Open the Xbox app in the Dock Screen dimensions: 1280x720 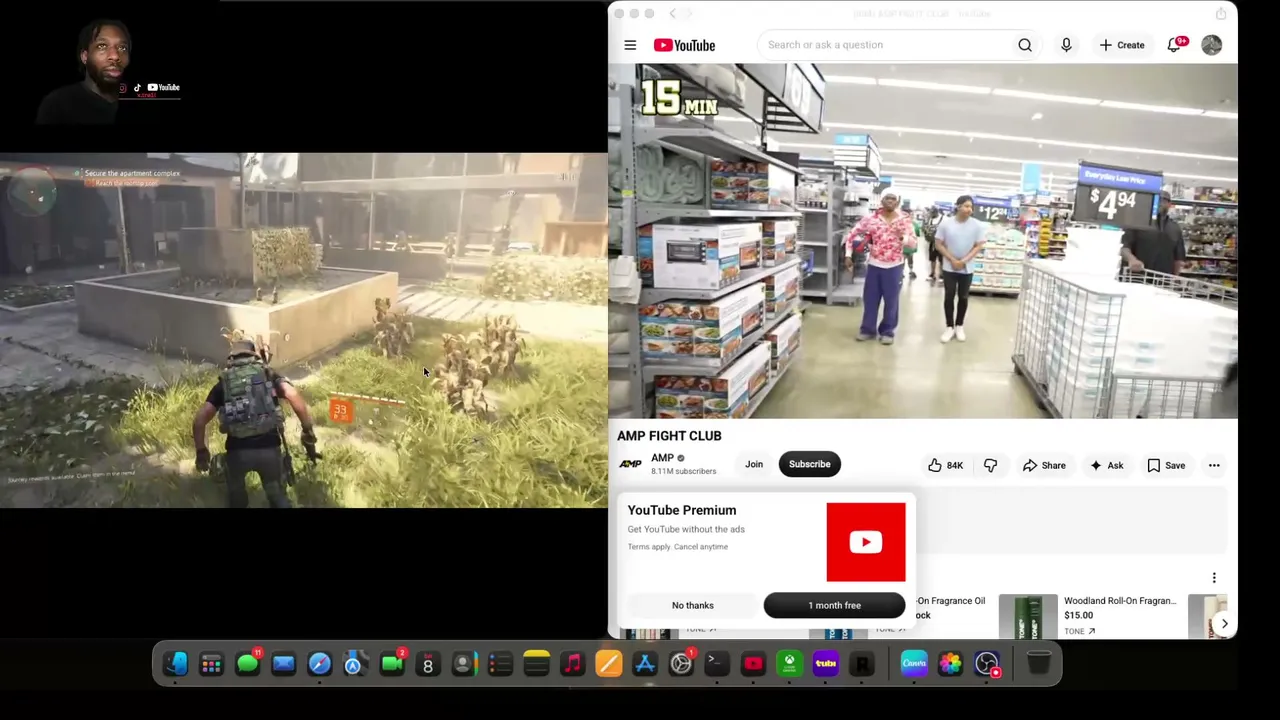[x=789, y=663]
